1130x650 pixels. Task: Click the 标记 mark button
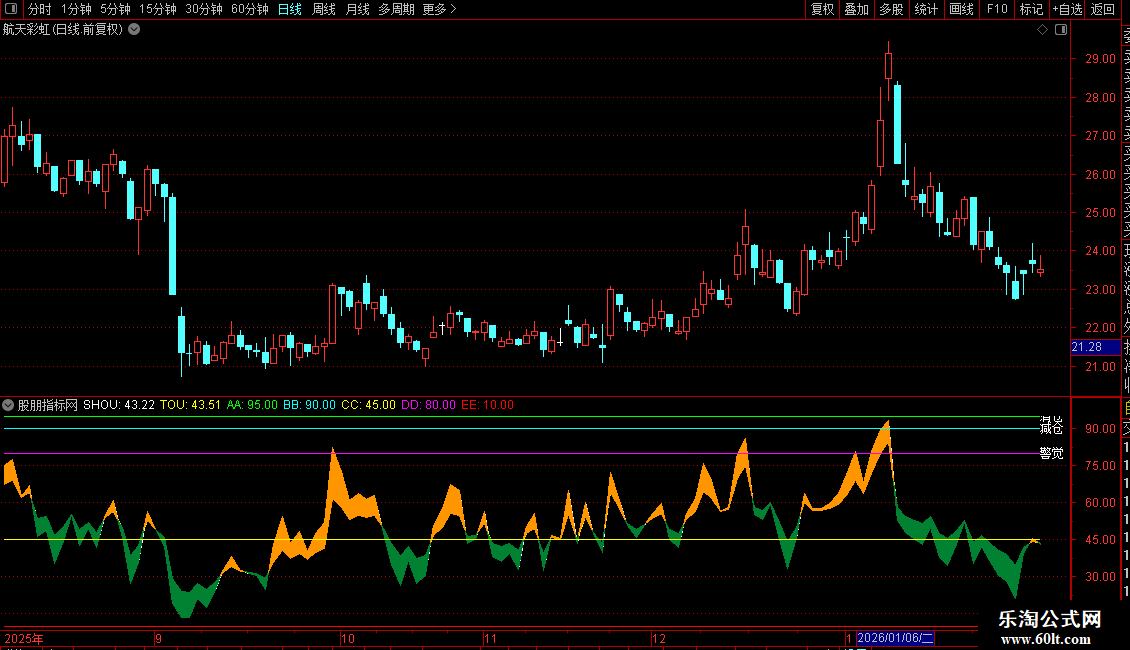1031,9
